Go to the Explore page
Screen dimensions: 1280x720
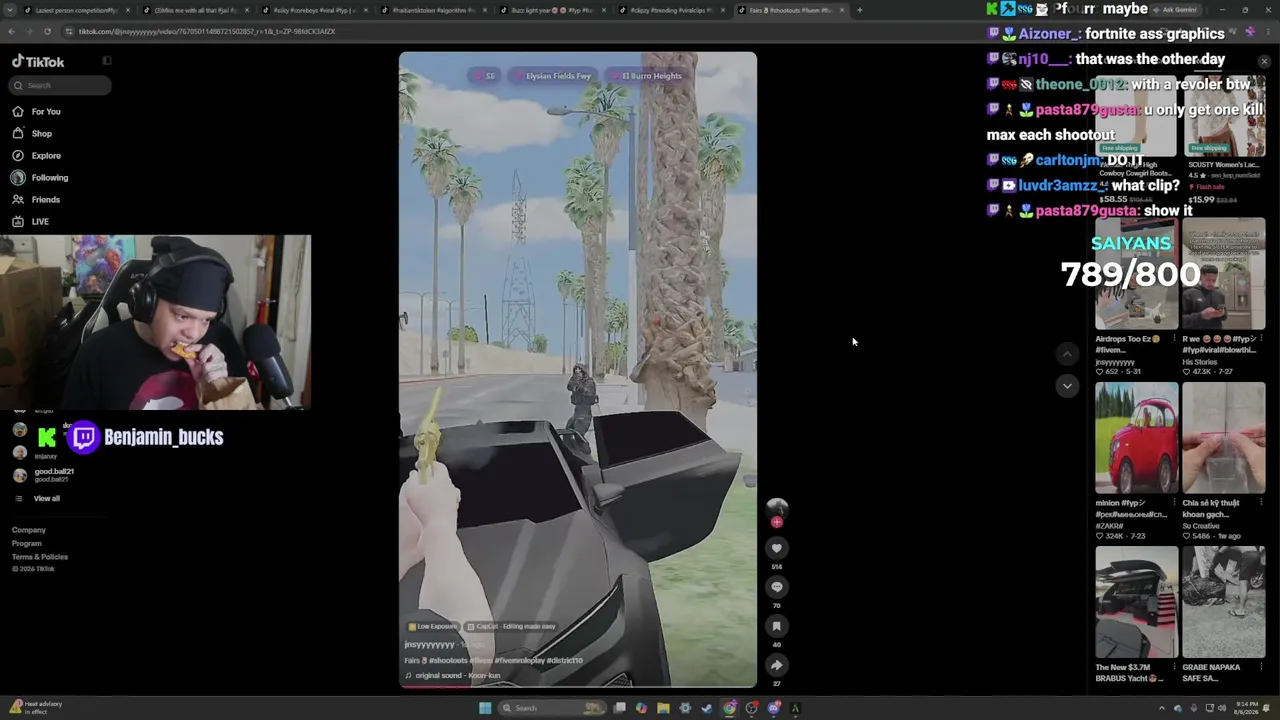36,155
